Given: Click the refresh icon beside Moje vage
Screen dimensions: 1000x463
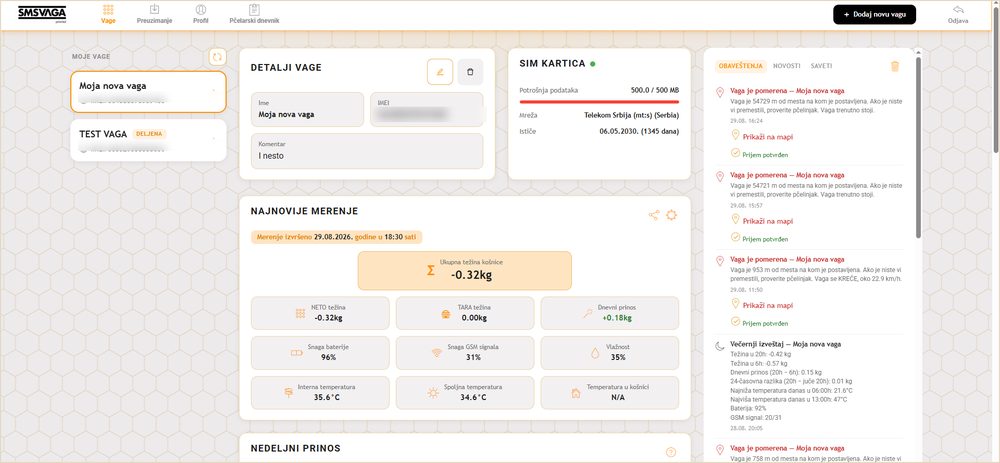Looking at the screenshot, I should [x=217, y=57].
